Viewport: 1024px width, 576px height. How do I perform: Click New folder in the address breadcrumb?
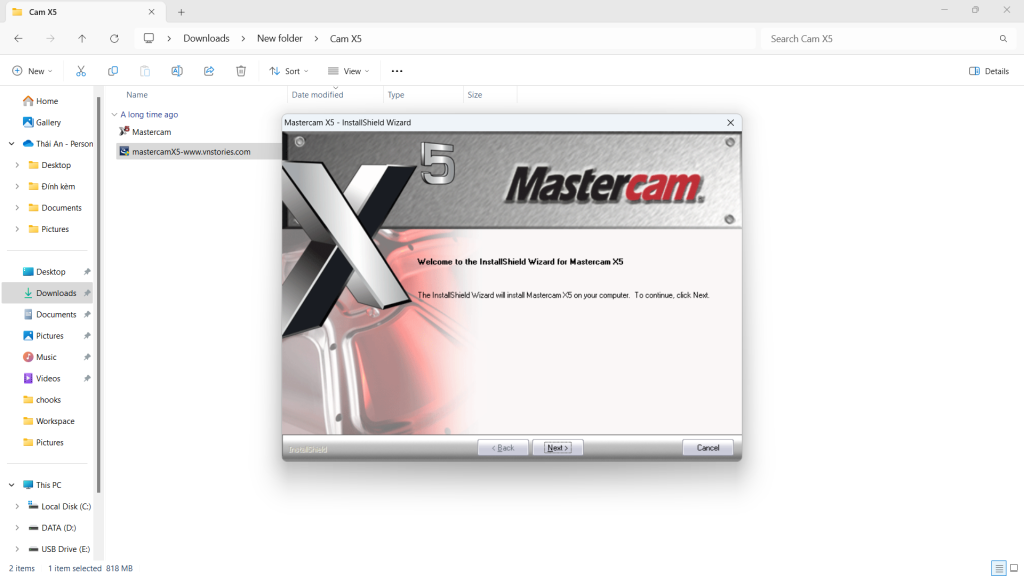click(x=280, y=39)
